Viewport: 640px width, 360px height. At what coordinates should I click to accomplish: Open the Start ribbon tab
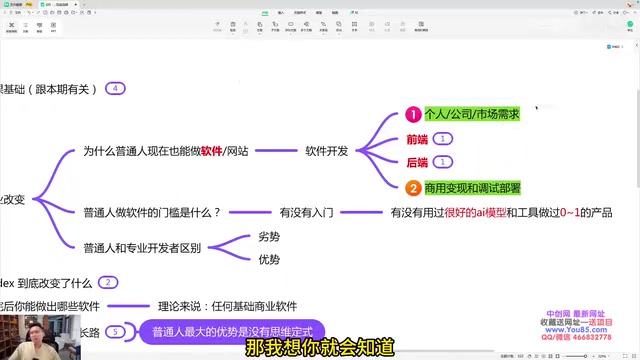264,13
